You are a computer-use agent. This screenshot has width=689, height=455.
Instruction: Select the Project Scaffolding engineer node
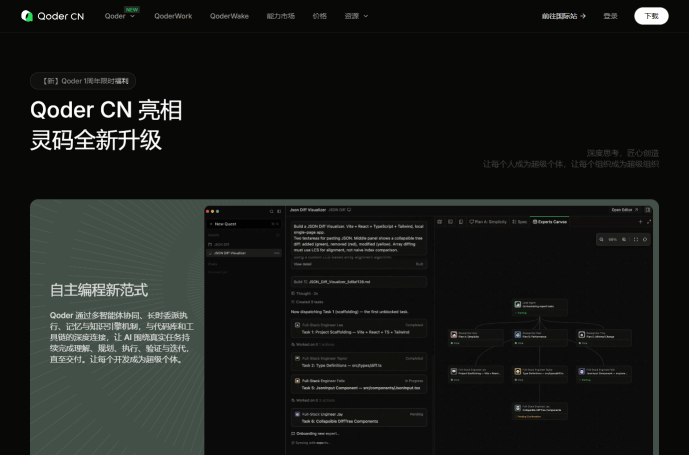(x=476, y=375)
